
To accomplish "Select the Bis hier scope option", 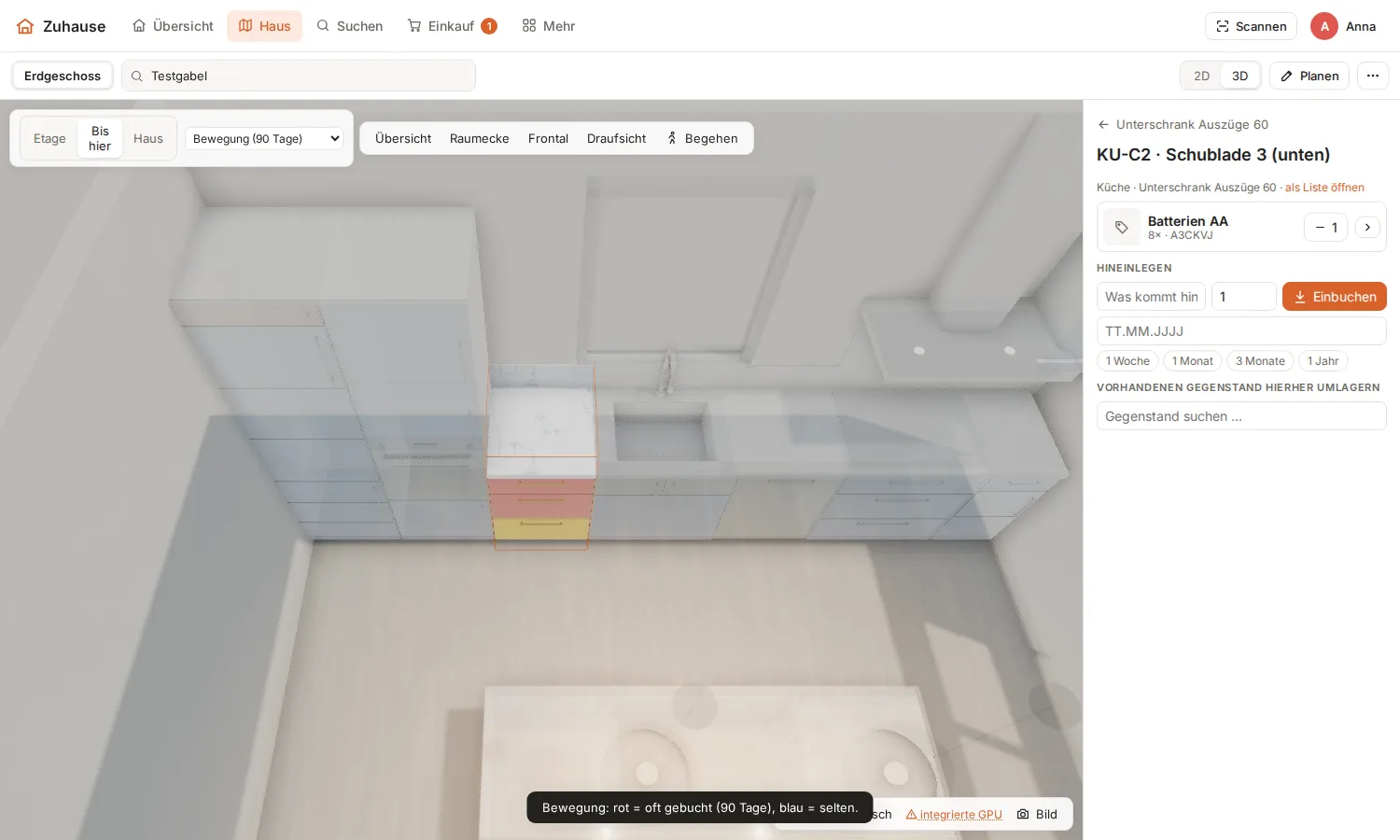I will click(x=100, y=138).
